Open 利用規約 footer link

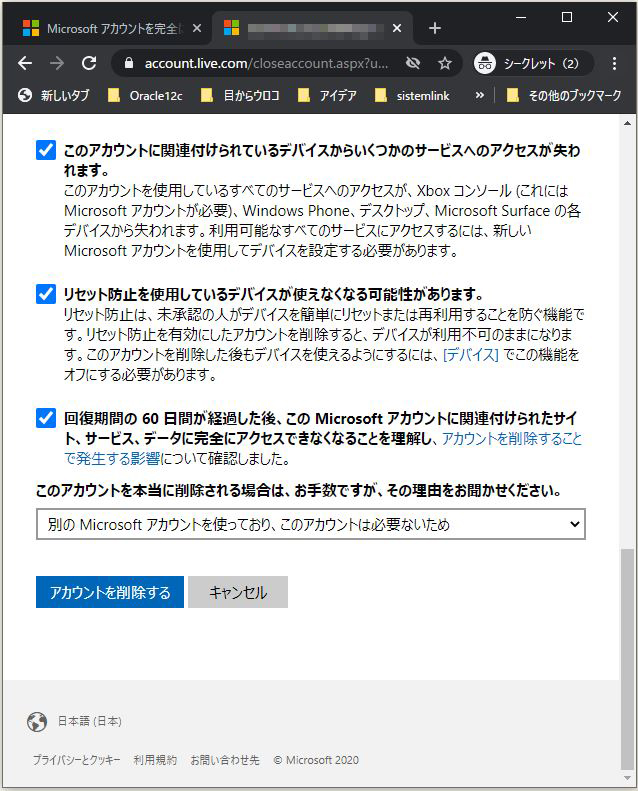pos(155,760)
